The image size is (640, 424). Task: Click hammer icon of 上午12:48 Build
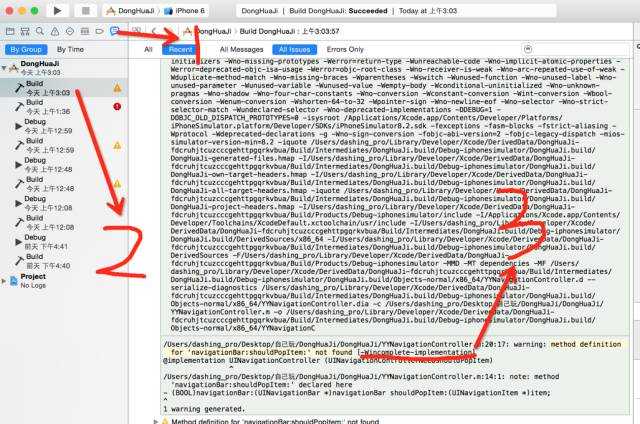click(19, 184)
